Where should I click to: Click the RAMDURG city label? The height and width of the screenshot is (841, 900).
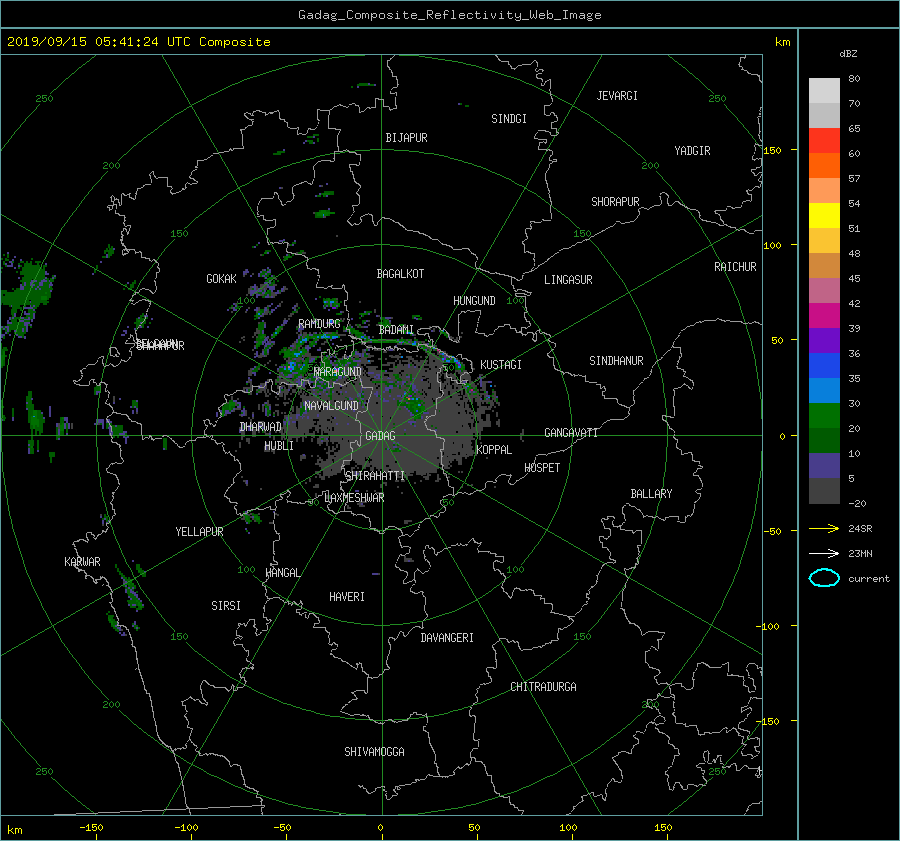(319, 324)
